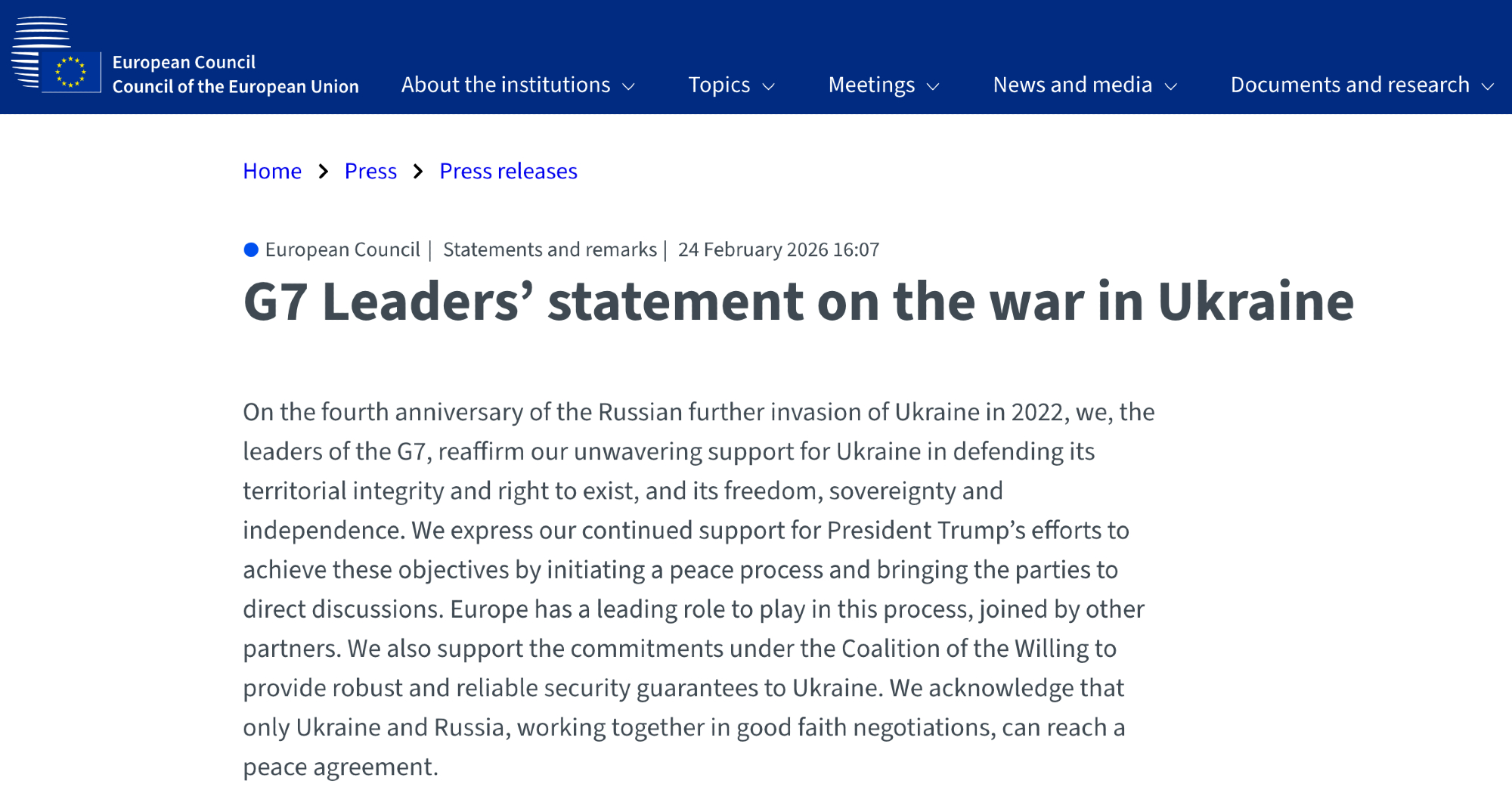Expand the About the institutions chevron
1512x787 pixels.
628,87
